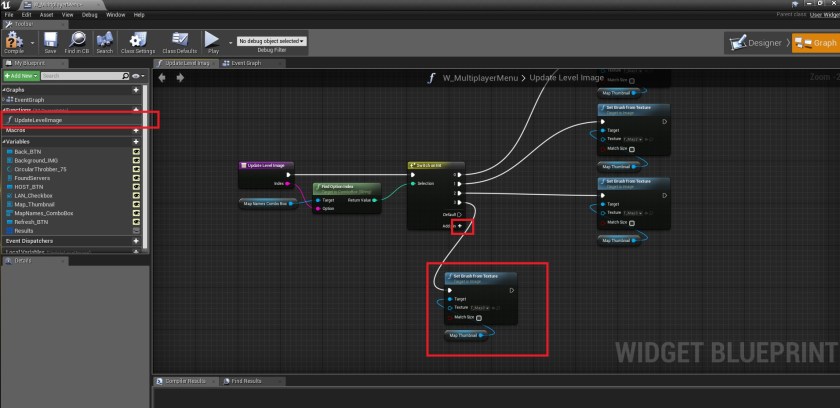840x408 pixels.
Task: Click the My Blueprint search field
Action: point(82,76)
